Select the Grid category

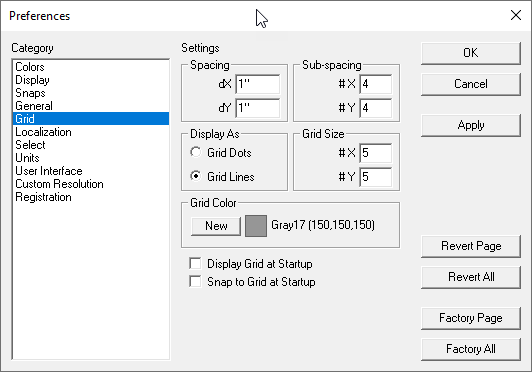91,119
